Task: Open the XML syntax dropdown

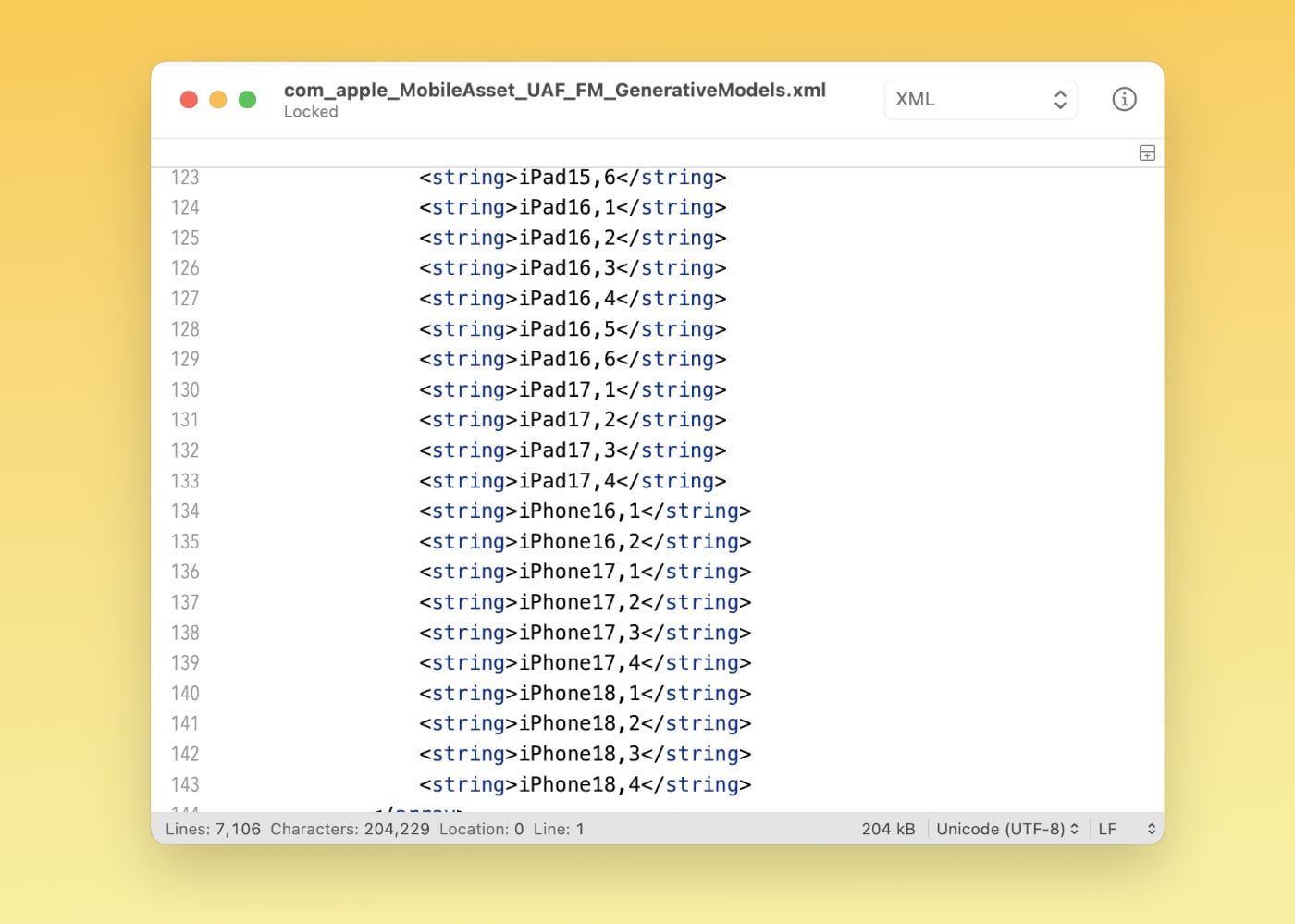Action: (x=980, y=99)
